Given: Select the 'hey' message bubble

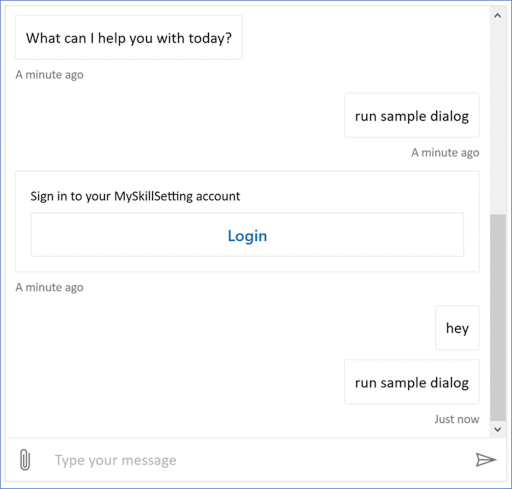Looking at the screenshot, I should (457, 328).
